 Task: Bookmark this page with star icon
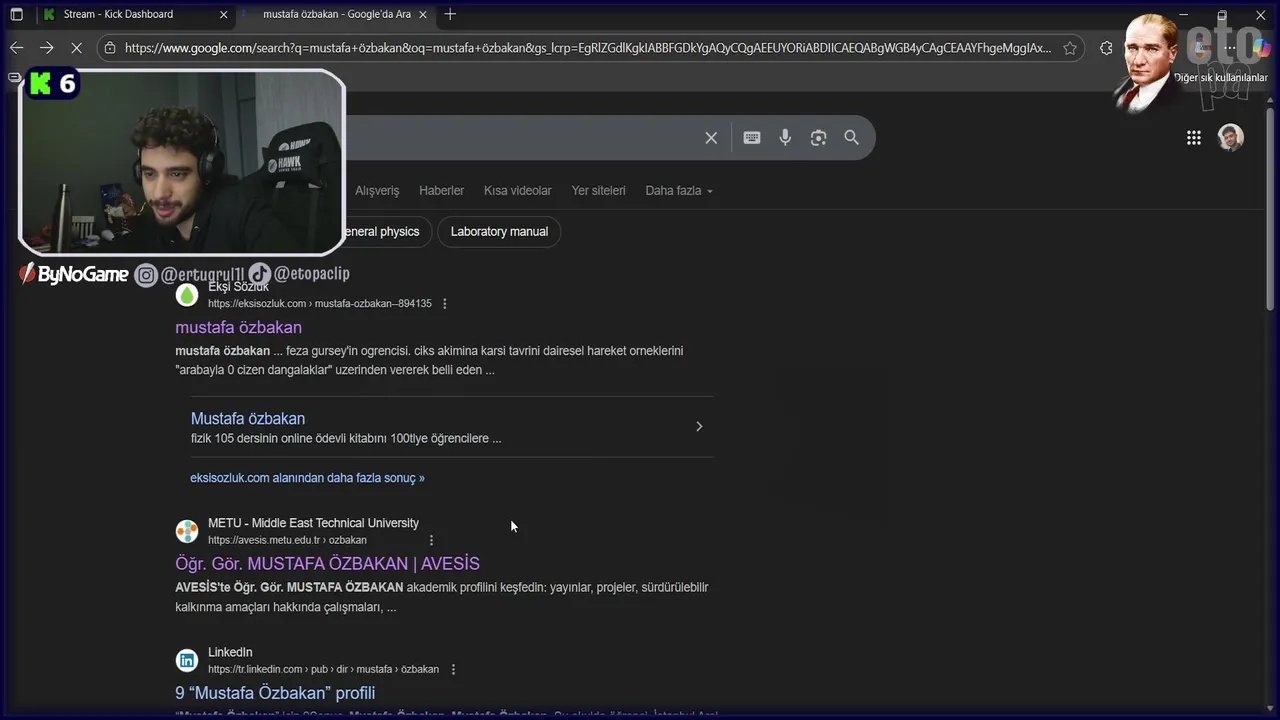pyautogui.click(x=1070, y=48)
